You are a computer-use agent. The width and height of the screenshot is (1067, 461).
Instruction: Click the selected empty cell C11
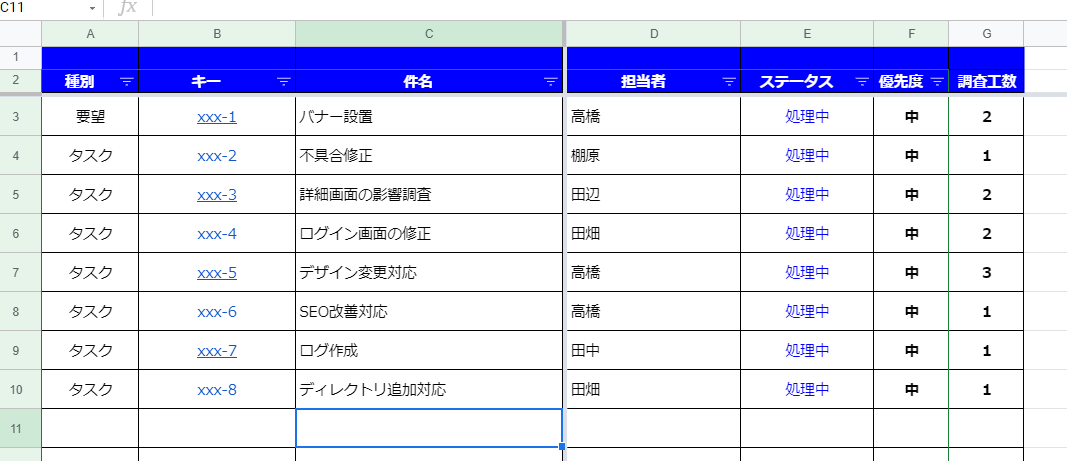click(429, 428)
